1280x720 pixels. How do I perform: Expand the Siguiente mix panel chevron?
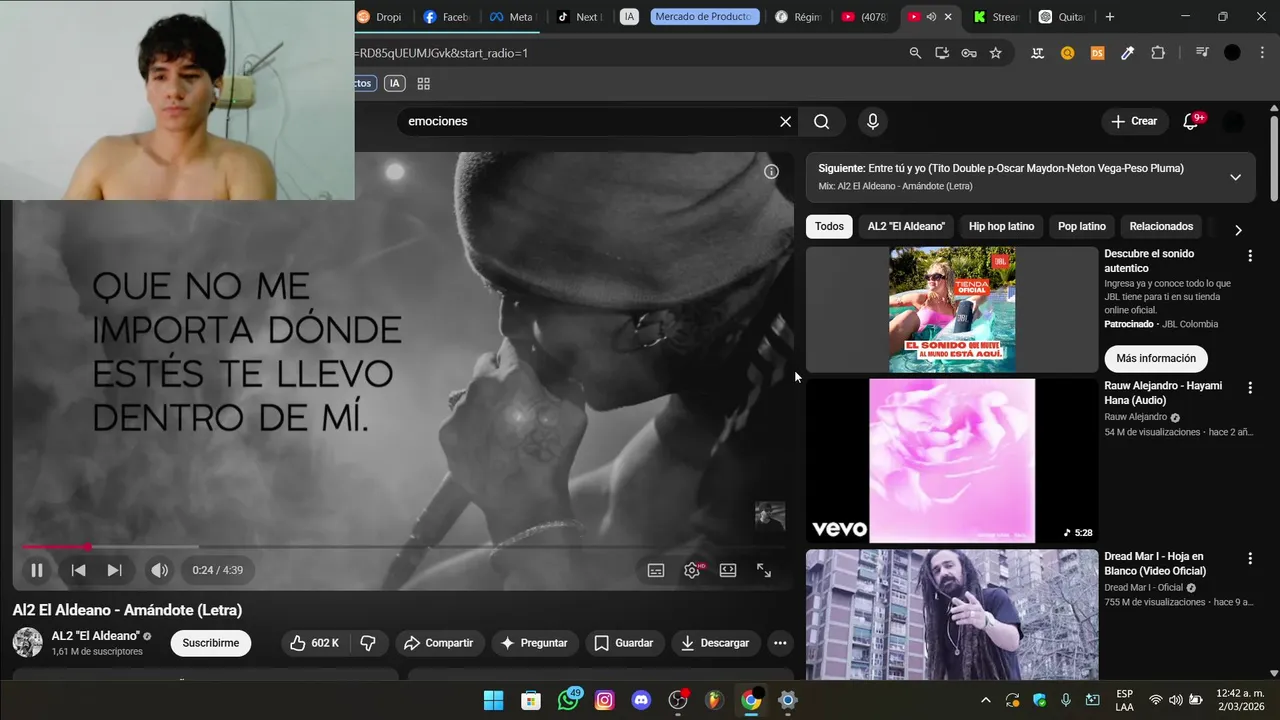point(1235,177)
